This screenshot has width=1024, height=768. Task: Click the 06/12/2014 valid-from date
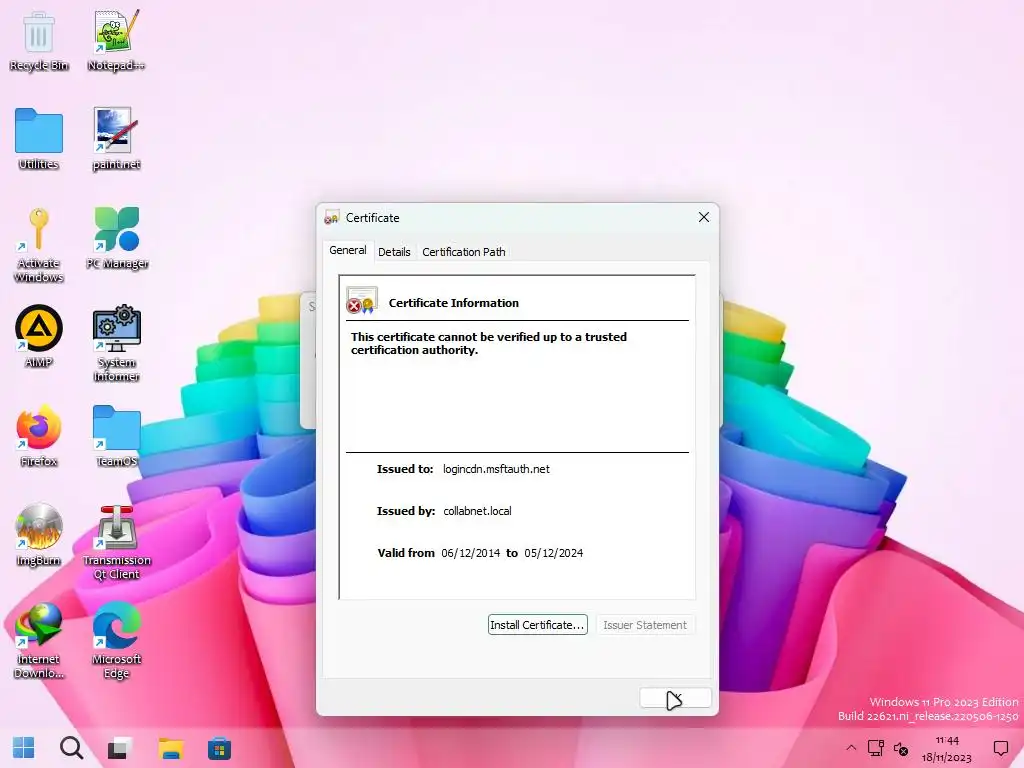[x=470, y=553]
